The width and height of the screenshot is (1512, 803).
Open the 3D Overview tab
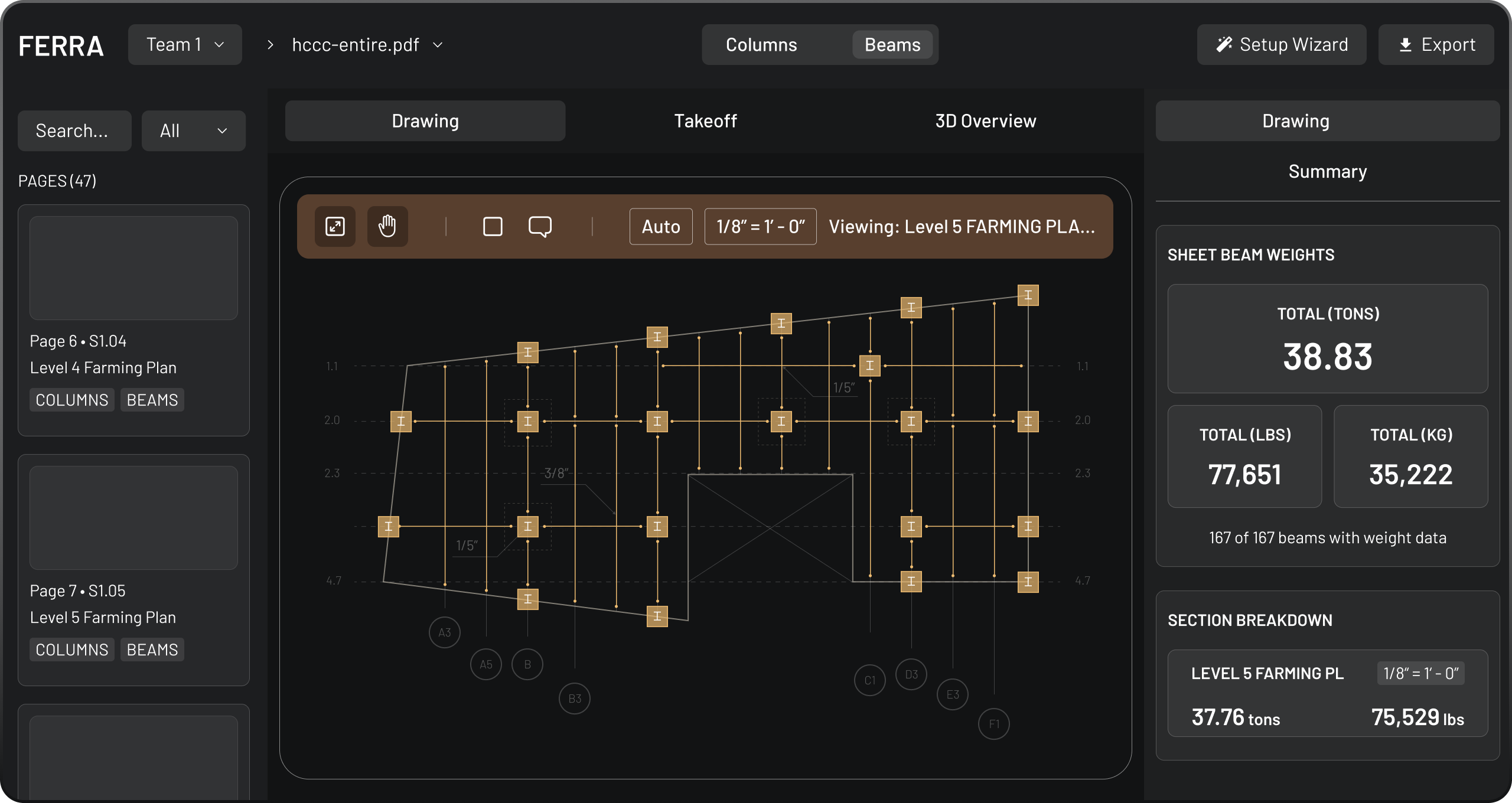click(985, 121)
